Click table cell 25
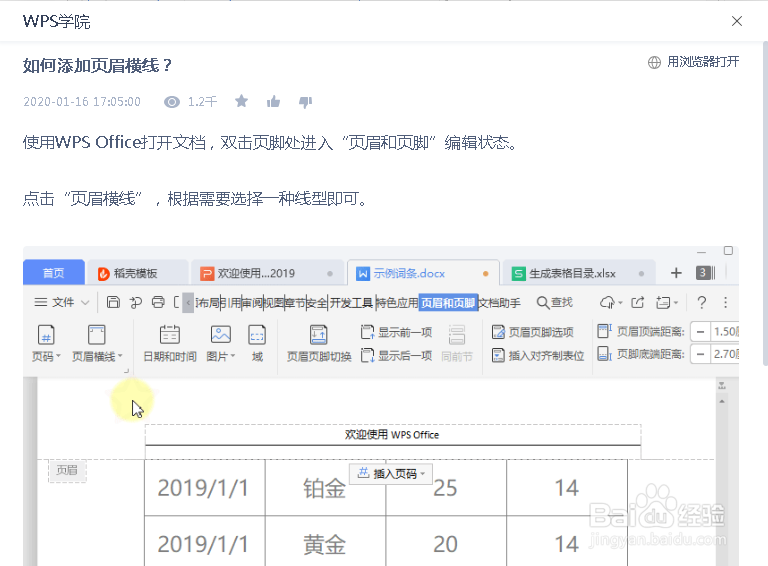Viewport: 768px width, 566px height. coord(445,488)
